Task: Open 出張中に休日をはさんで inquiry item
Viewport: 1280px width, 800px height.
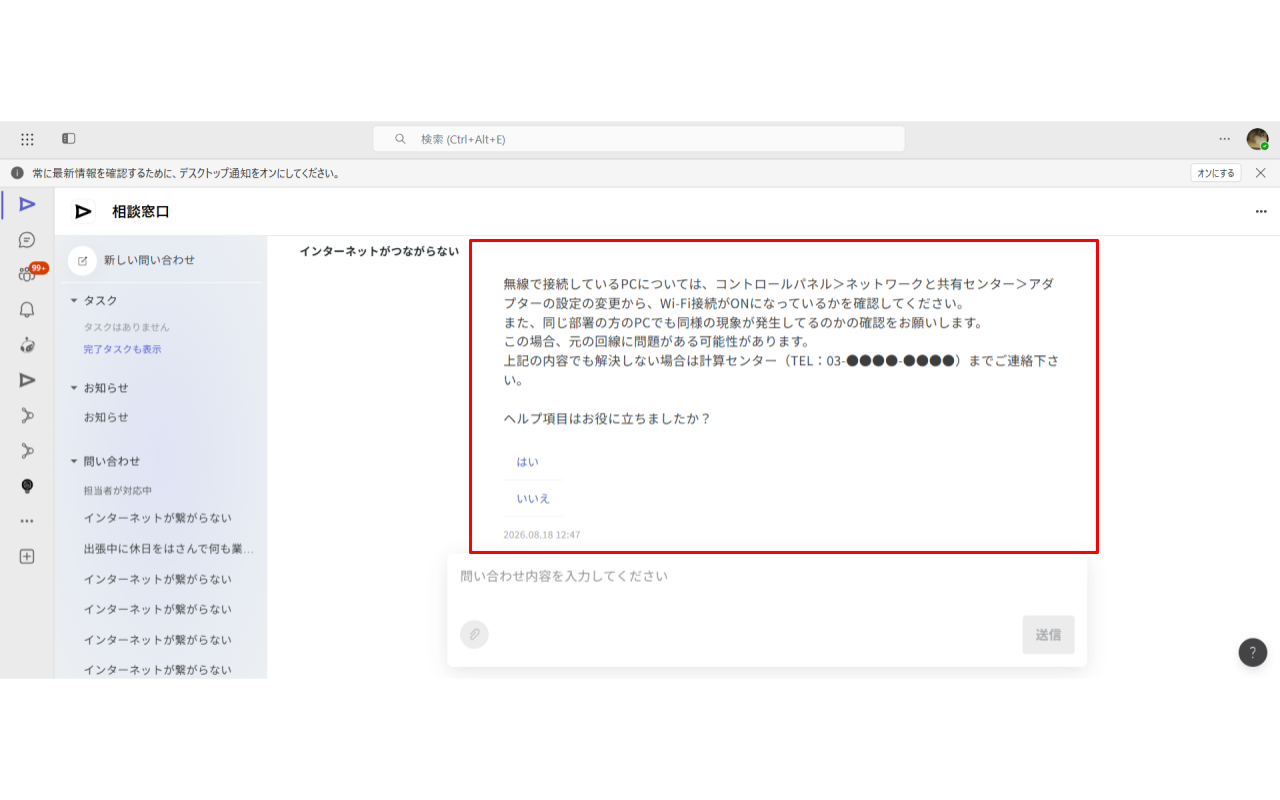Action: (x=168, y=549)
